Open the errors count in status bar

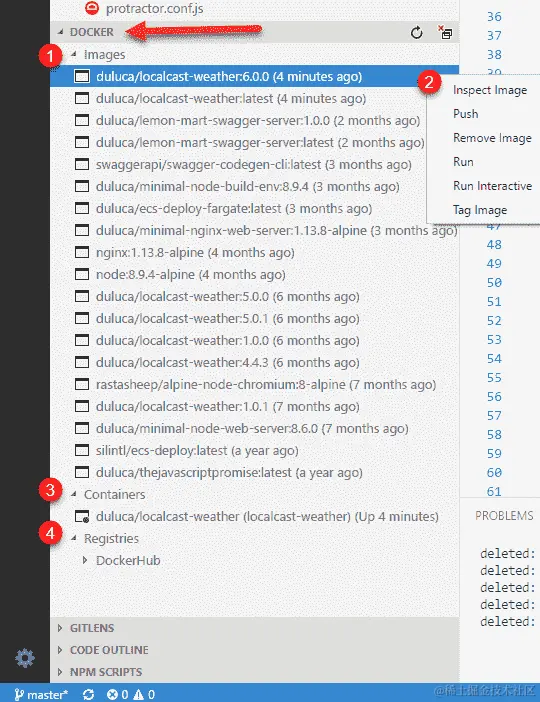[118, 694]
